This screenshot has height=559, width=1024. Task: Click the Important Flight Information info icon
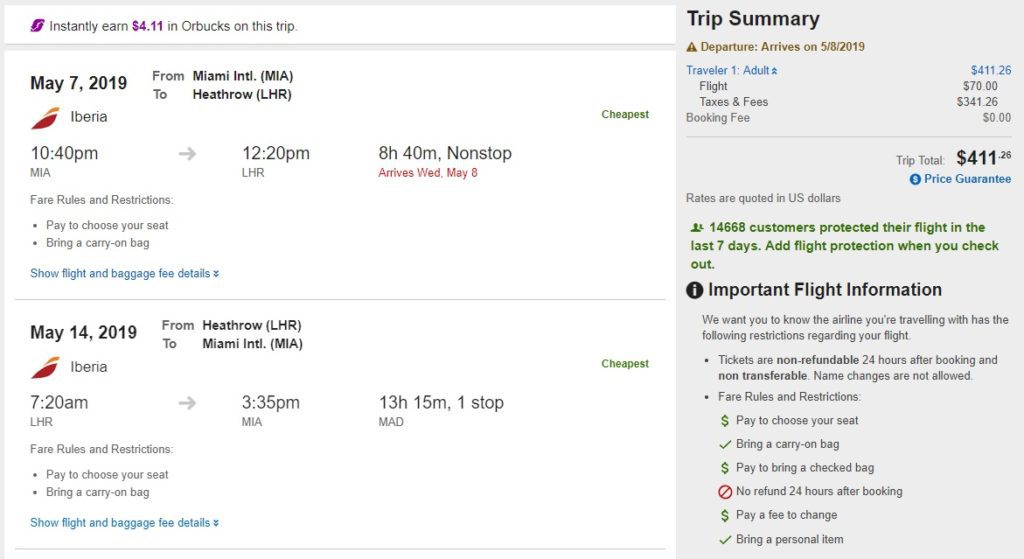tap(695, 290)
